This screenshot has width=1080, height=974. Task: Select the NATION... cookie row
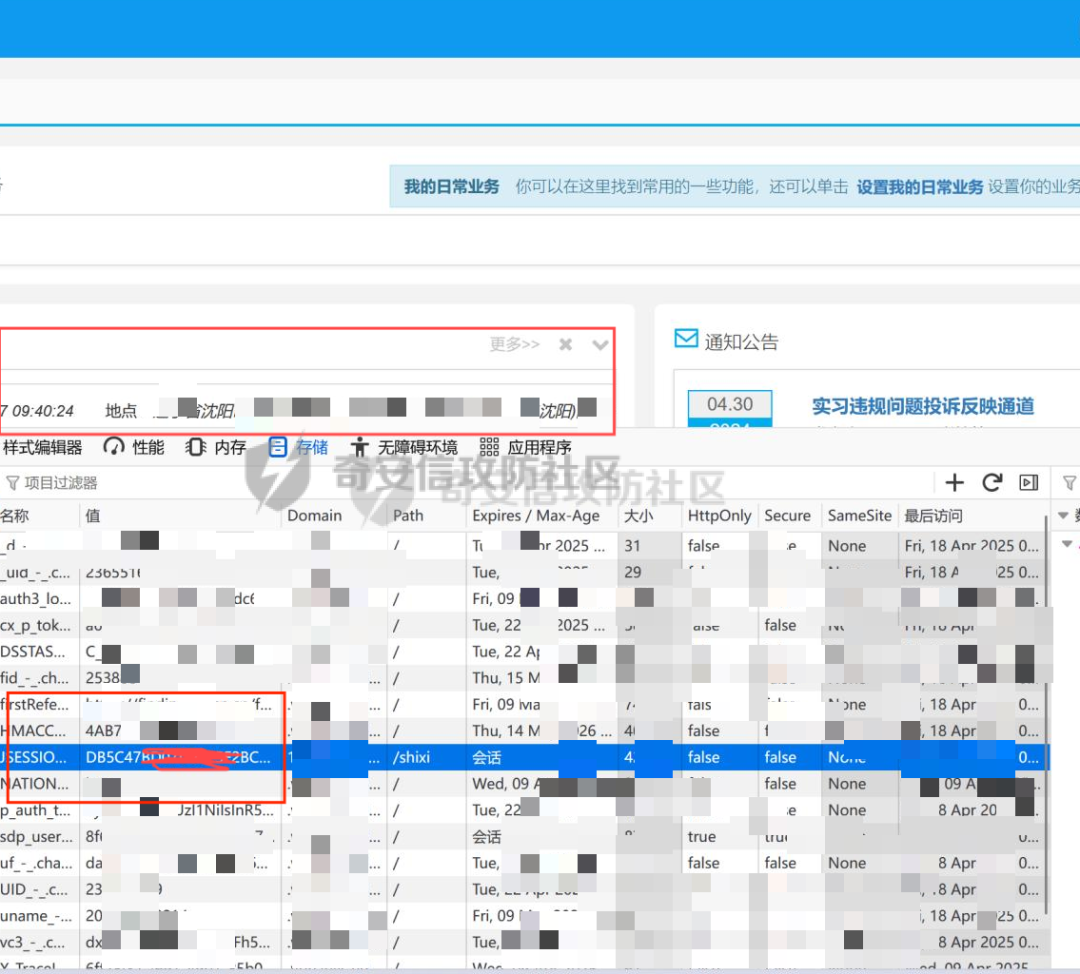[x=523, y=784]
